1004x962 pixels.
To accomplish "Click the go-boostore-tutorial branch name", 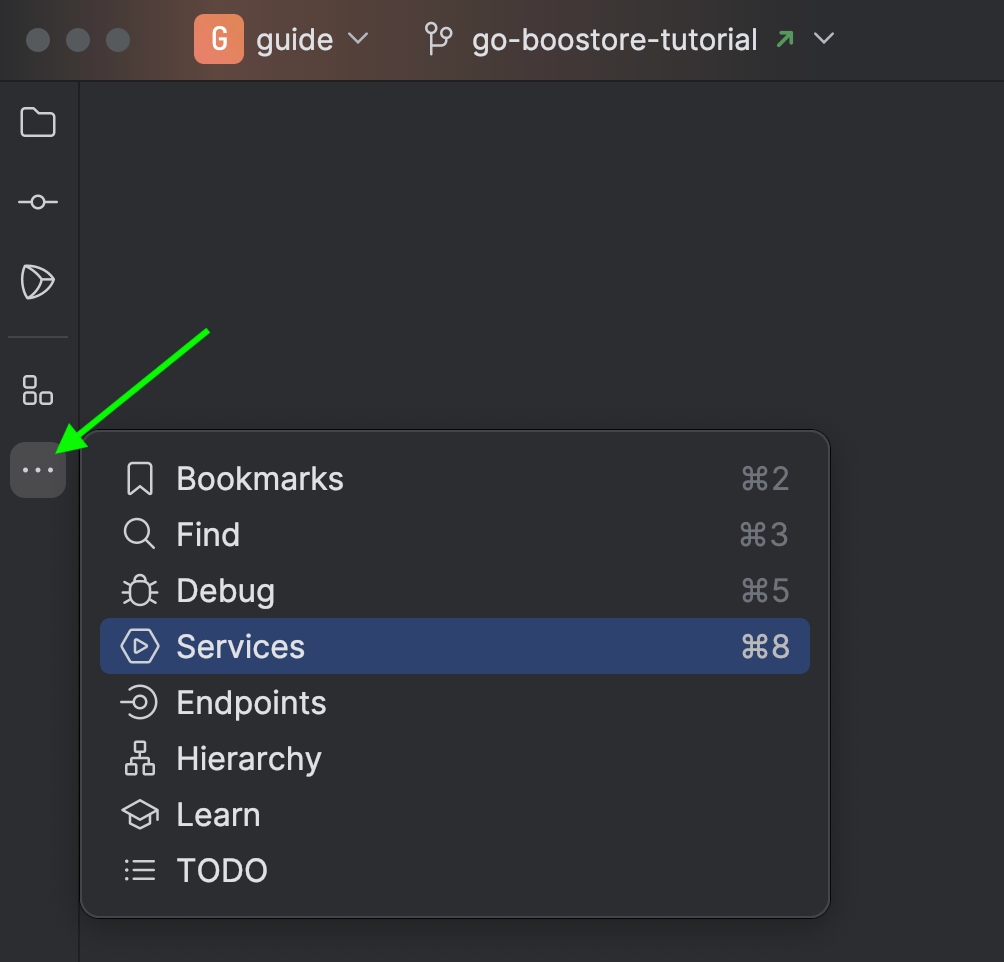I will [x=614, y=40].
